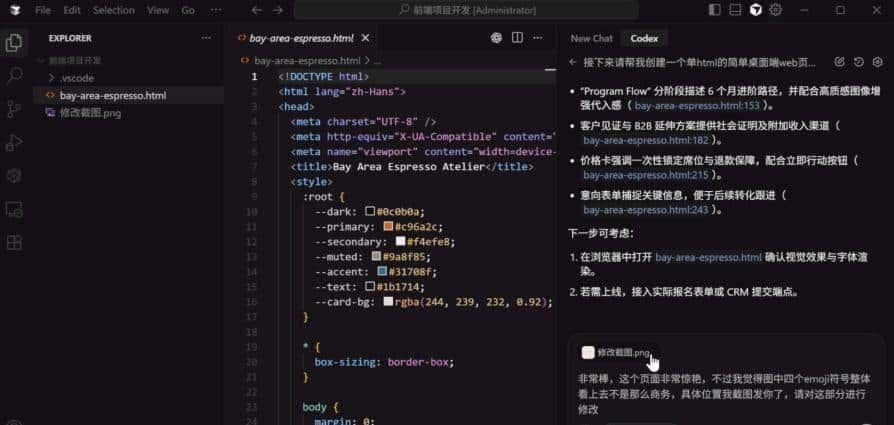Open the File menu
The height and width of the screenshot is (425, 894).
tap(43, 10)
